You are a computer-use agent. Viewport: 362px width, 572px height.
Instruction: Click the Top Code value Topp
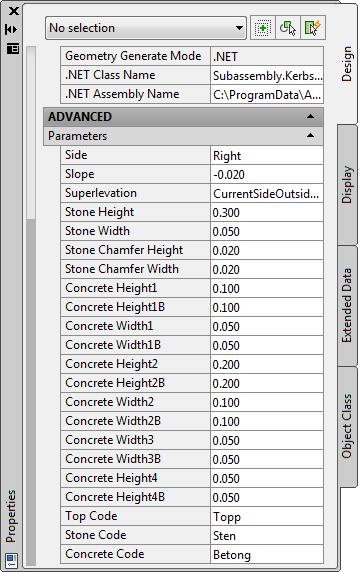point(267,517)
